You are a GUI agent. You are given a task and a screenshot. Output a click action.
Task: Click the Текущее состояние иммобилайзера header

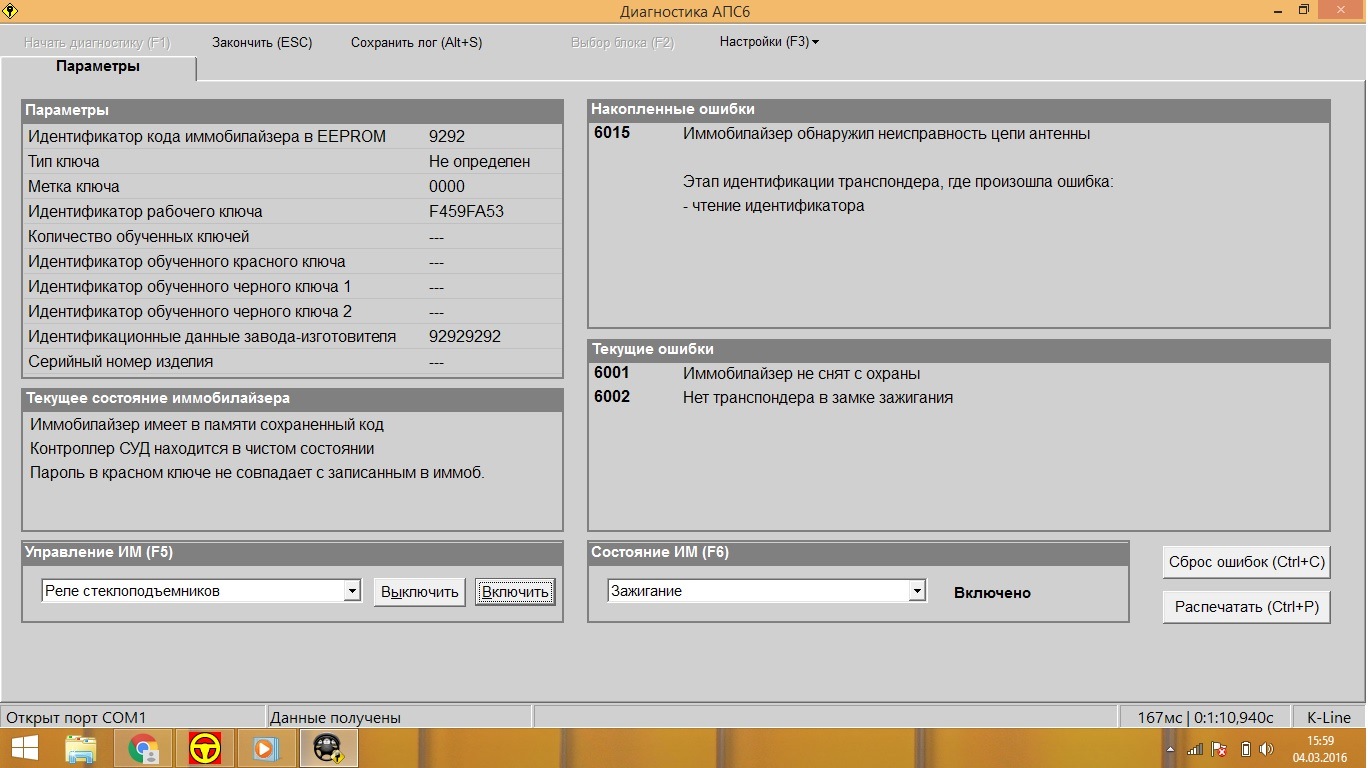(292, 398)
